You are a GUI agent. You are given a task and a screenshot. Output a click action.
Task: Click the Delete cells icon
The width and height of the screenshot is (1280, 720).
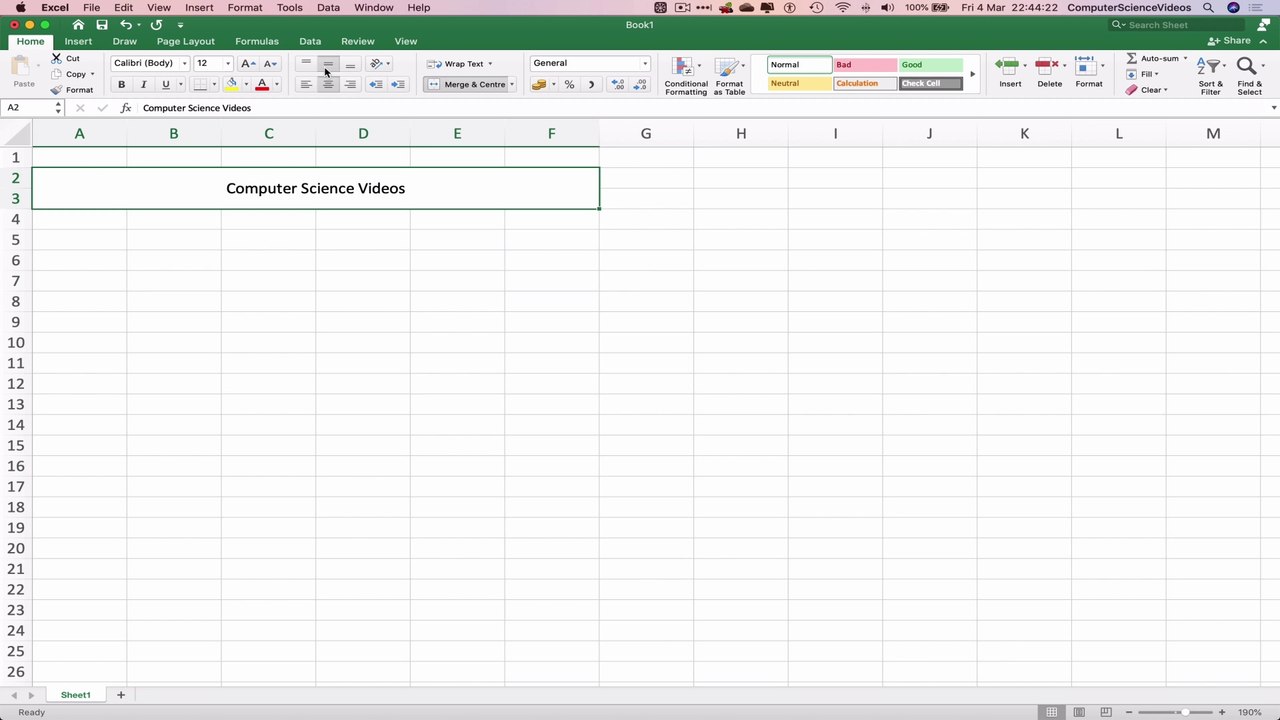point(1047,66)
